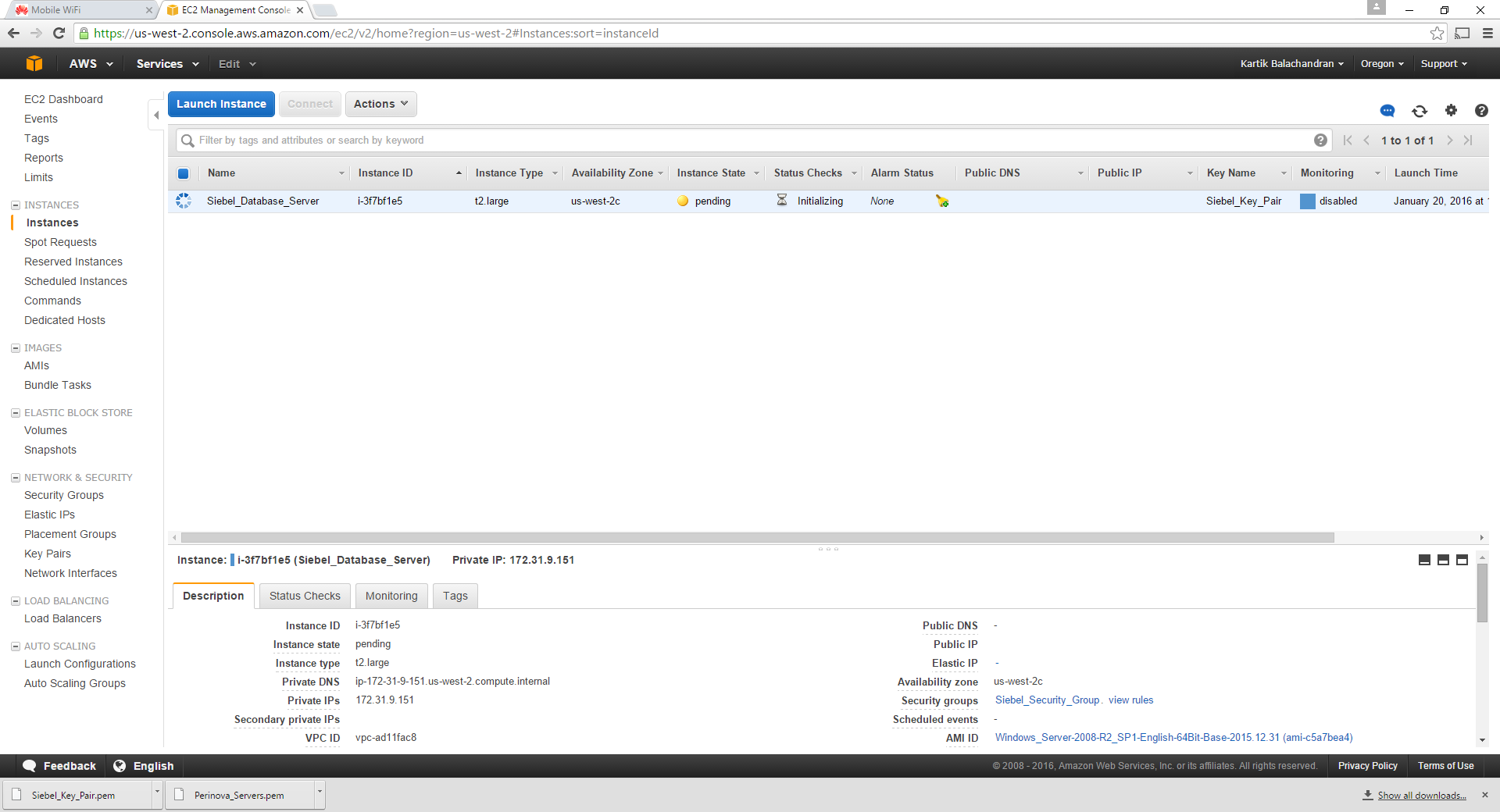1500x812 pixels.
Task: Click the Connect button
Action: 310,104
